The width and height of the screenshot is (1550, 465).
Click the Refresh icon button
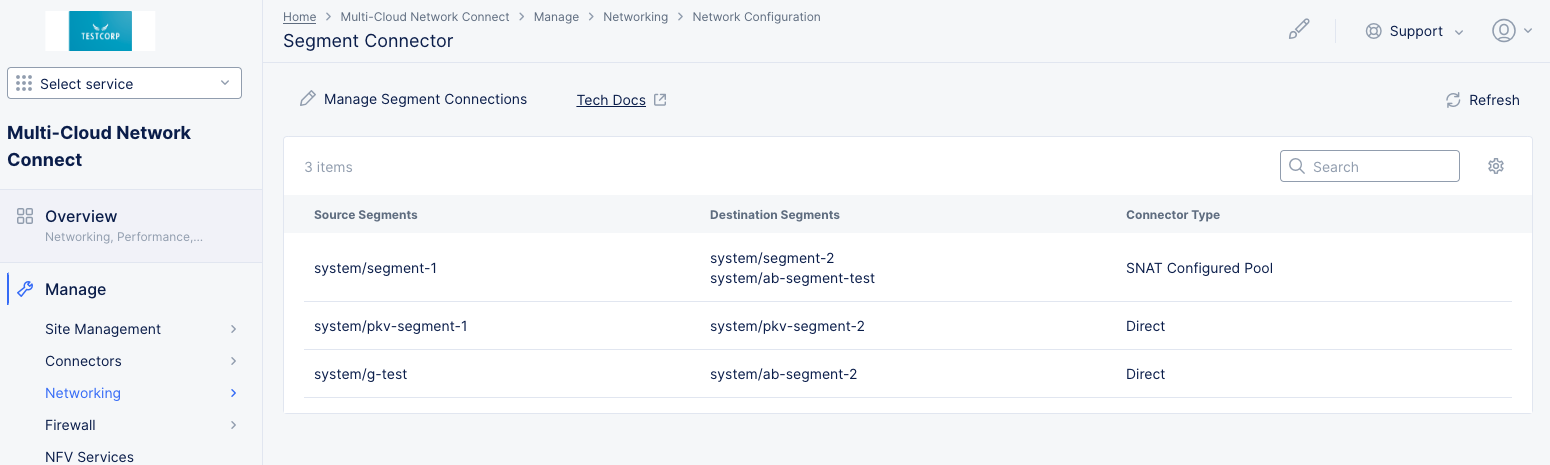point(1453,100)
